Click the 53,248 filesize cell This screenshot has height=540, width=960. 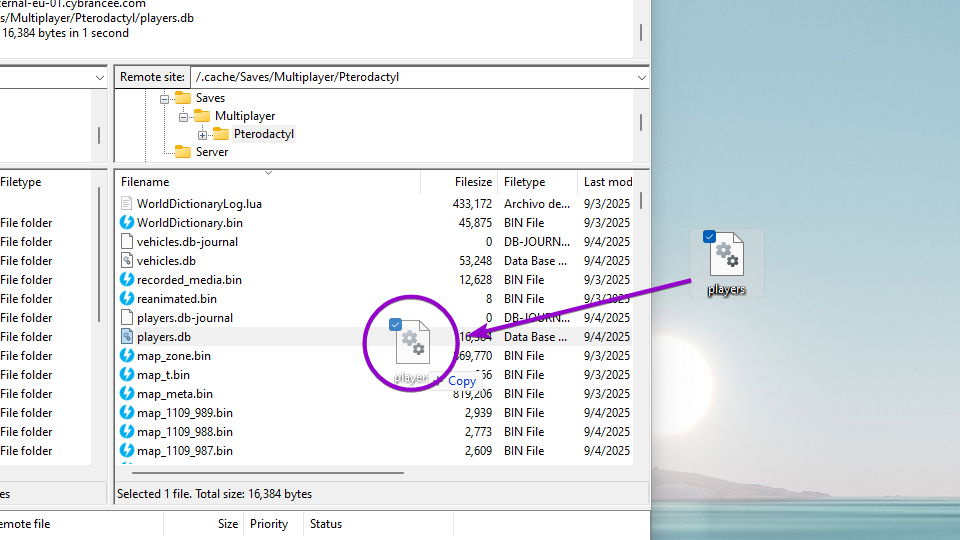(475, 261)
